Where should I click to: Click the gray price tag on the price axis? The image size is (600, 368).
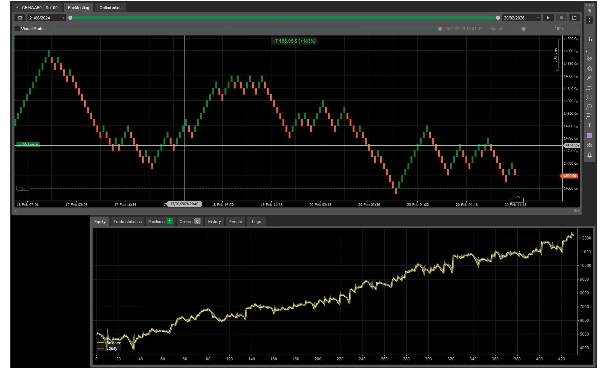[572, 145]
